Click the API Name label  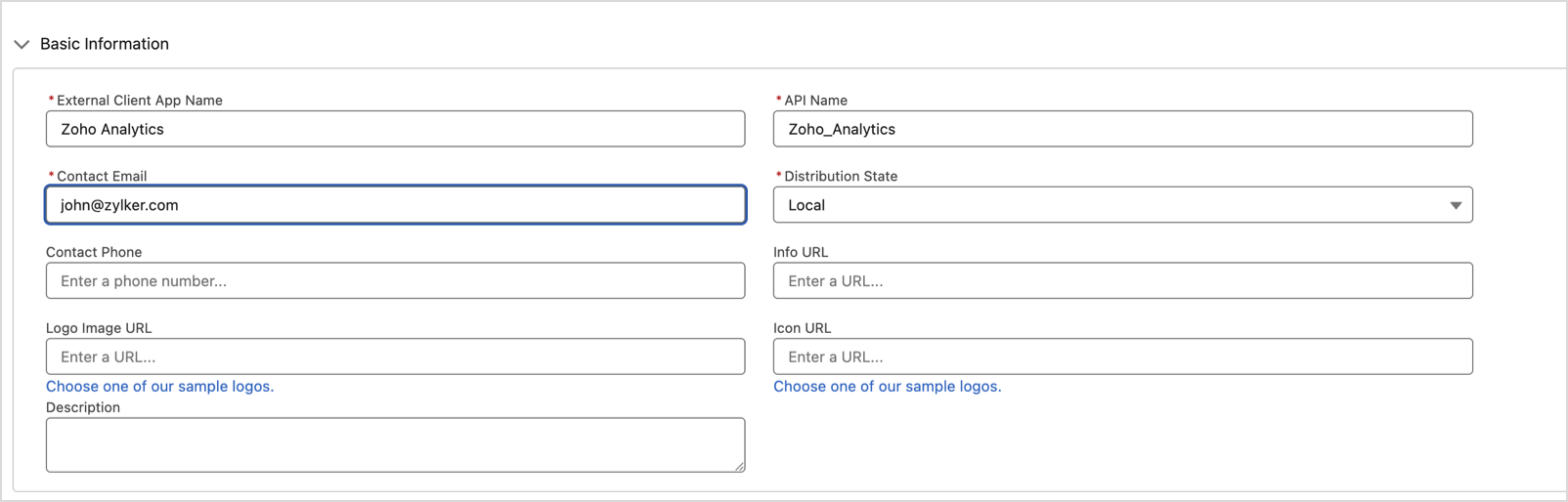[x=815, y=101]
